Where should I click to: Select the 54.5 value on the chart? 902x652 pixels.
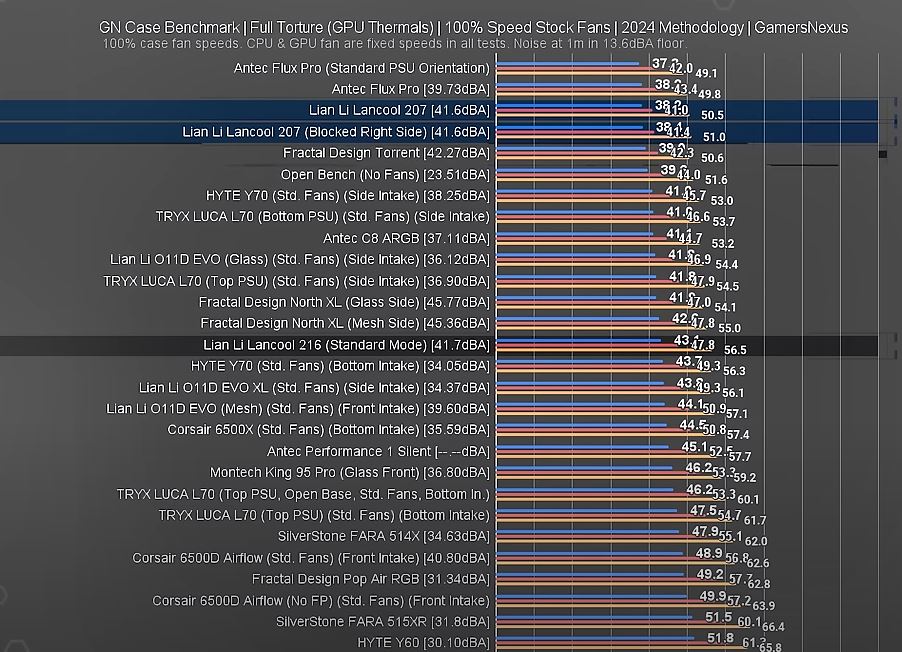728,287
